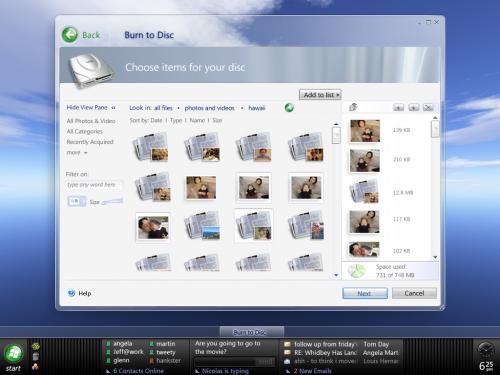Click the envelope icon beside 'follow up from friday'

tap(287, 344)
